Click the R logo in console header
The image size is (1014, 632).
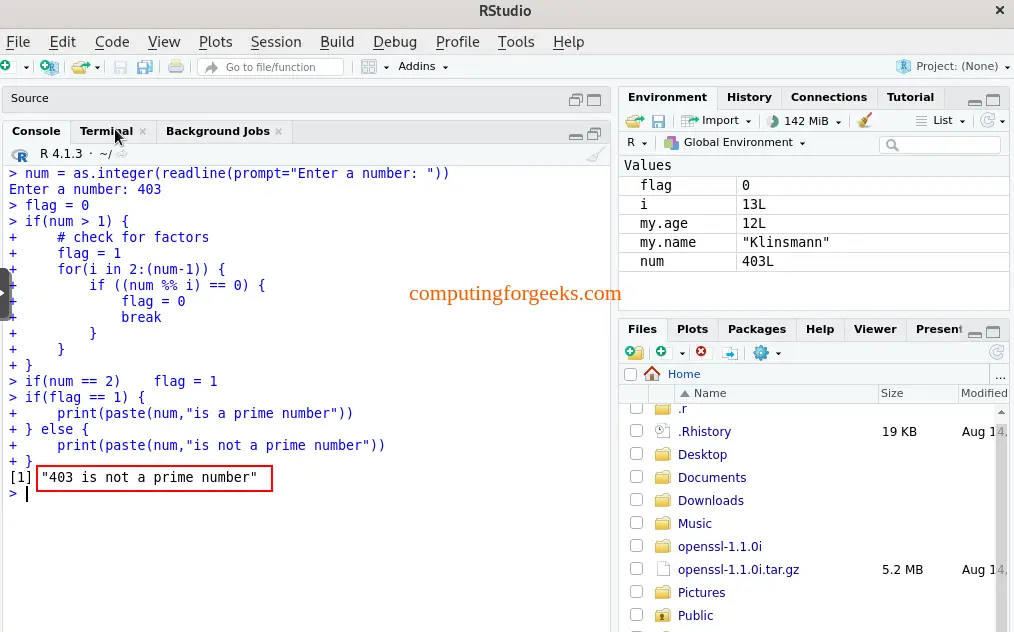point(20,155)
